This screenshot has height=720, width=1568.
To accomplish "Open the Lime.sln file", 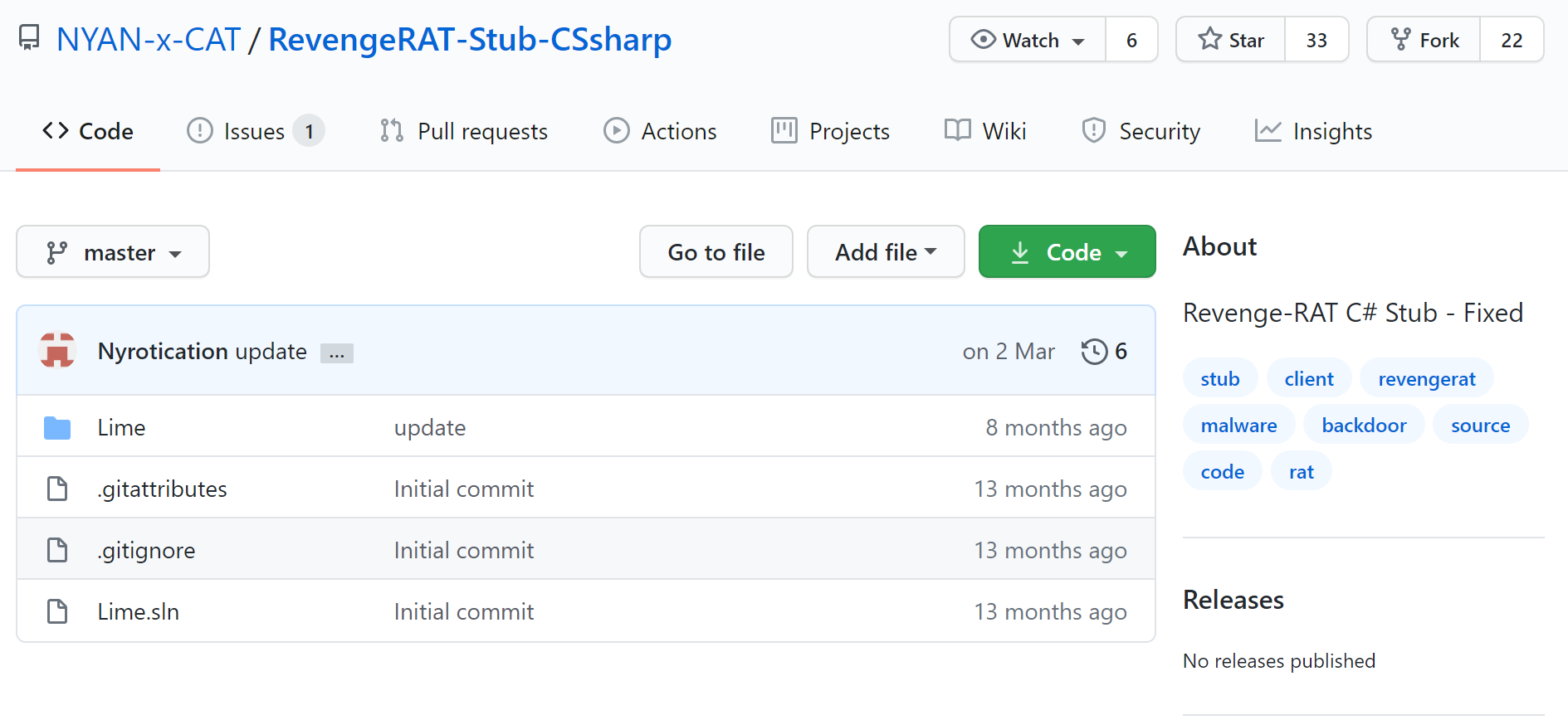I will coord(138,612).
